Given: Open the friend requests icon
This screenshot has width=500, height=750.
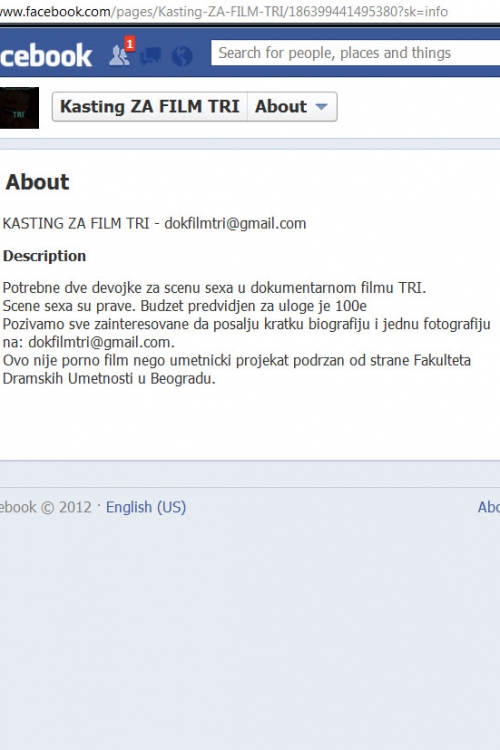Looking at the screenshot, I should pyautogui.click(x=119, y=56).
